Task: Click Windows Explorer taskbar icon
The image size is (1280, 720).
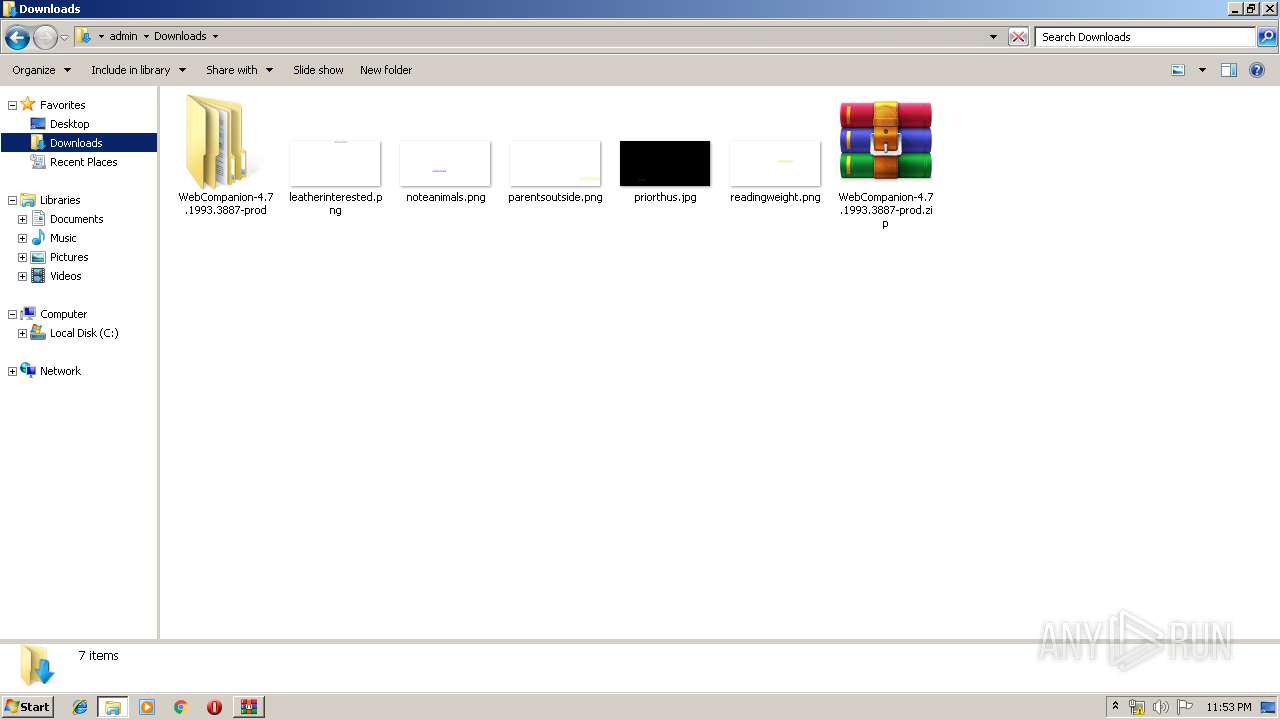Action: (x=113, y=707)
